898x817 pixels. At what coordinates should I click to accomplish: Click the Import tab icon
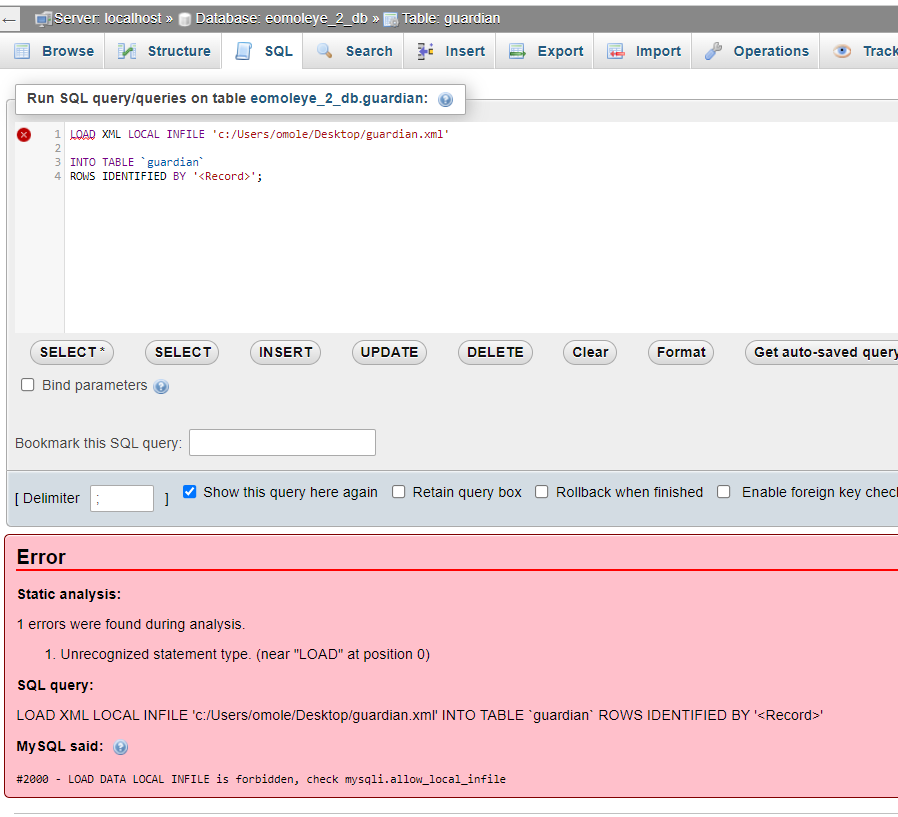tap(616, 50)
